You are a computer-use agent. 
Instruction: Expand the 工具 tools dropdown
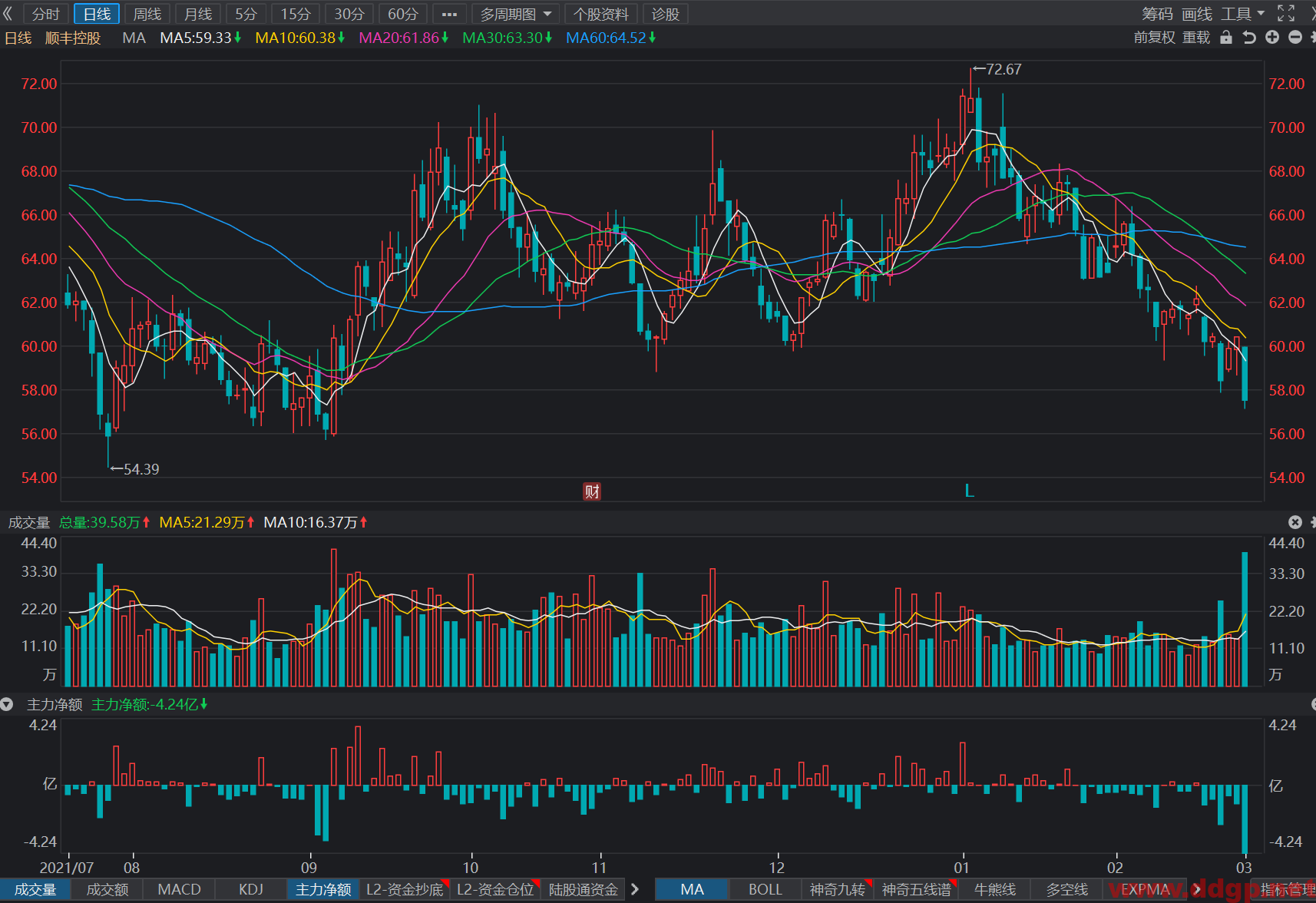[x=1243, y=14]
